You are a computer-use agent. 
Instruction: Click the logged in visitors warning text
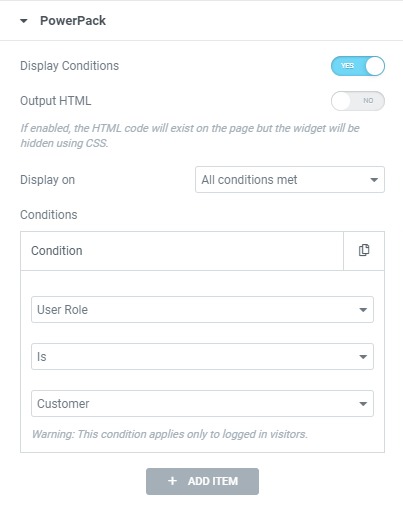pyautogui.click(x=170, y=434)
